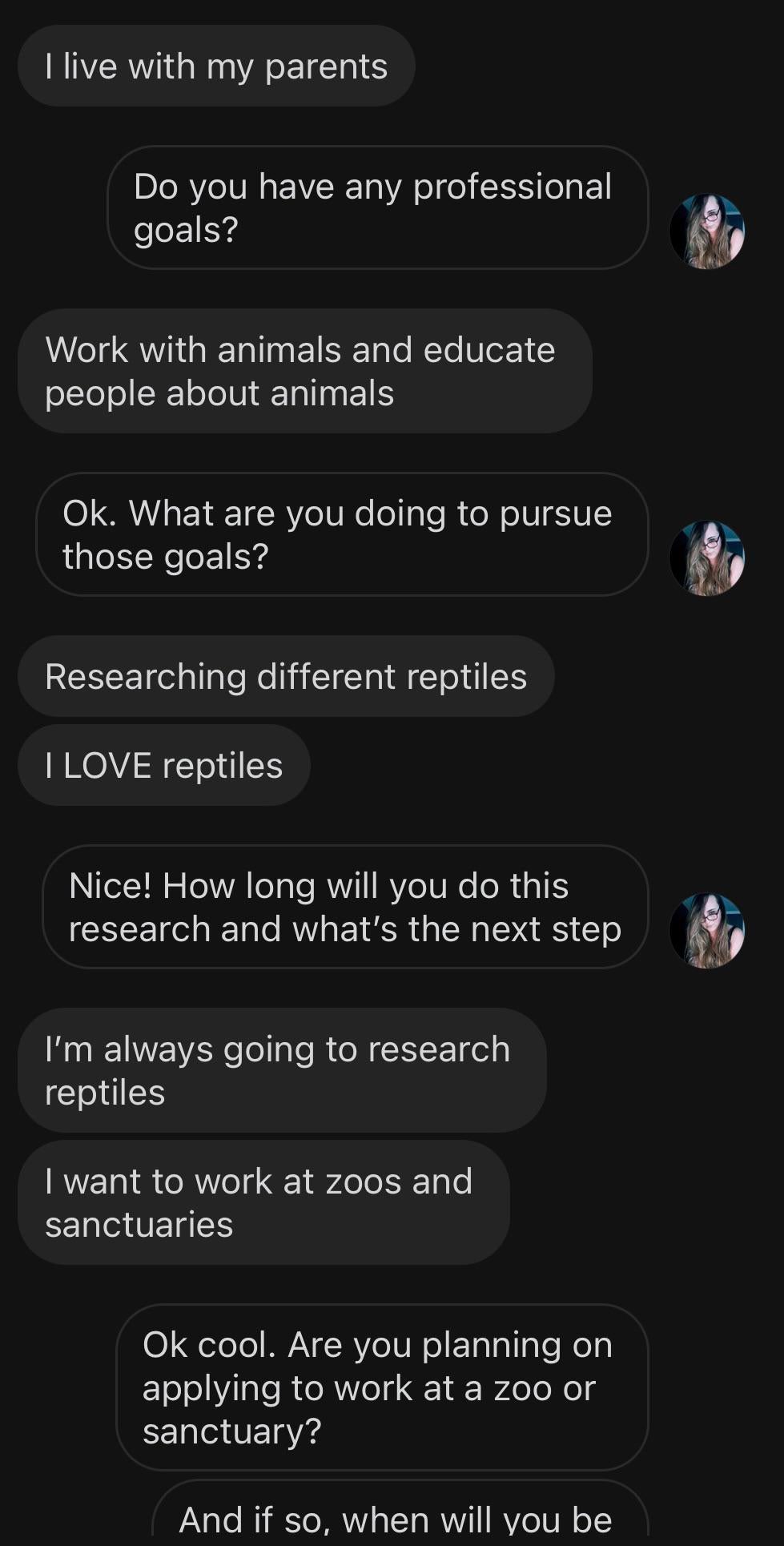Screen dimensions: 784x1546
Task: Click the word "professional" in the goals question
Action: coord(513,187)
